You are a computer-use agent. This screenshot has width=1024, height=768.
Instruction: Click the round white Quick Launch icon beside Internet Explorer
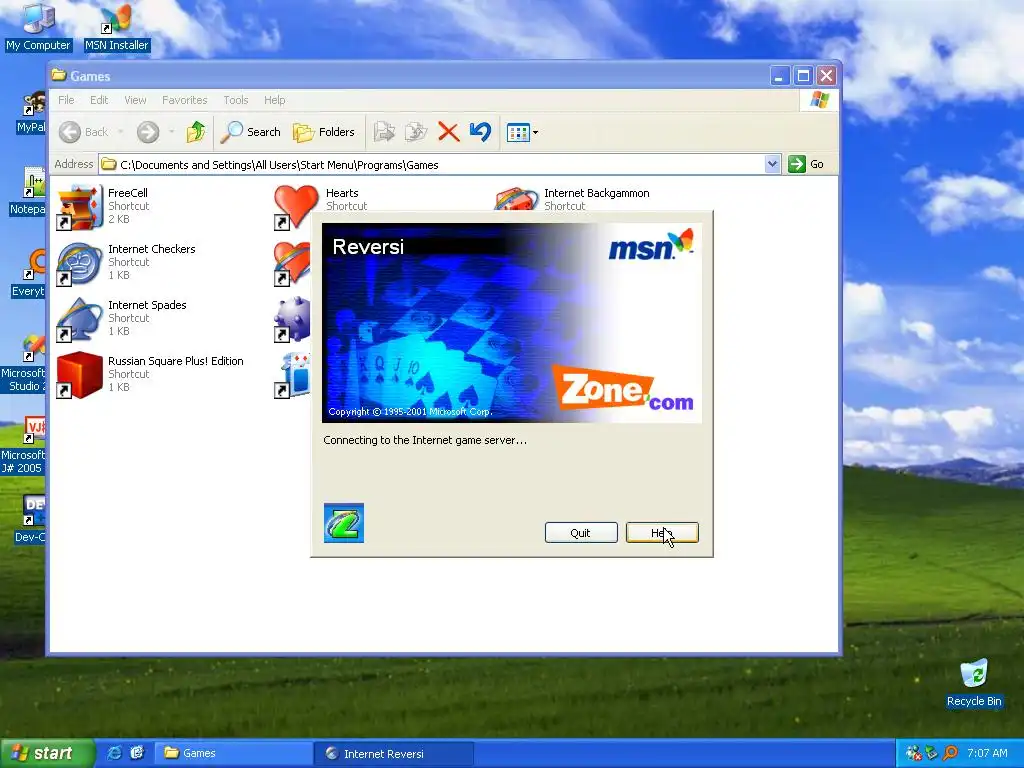[137, 753]
